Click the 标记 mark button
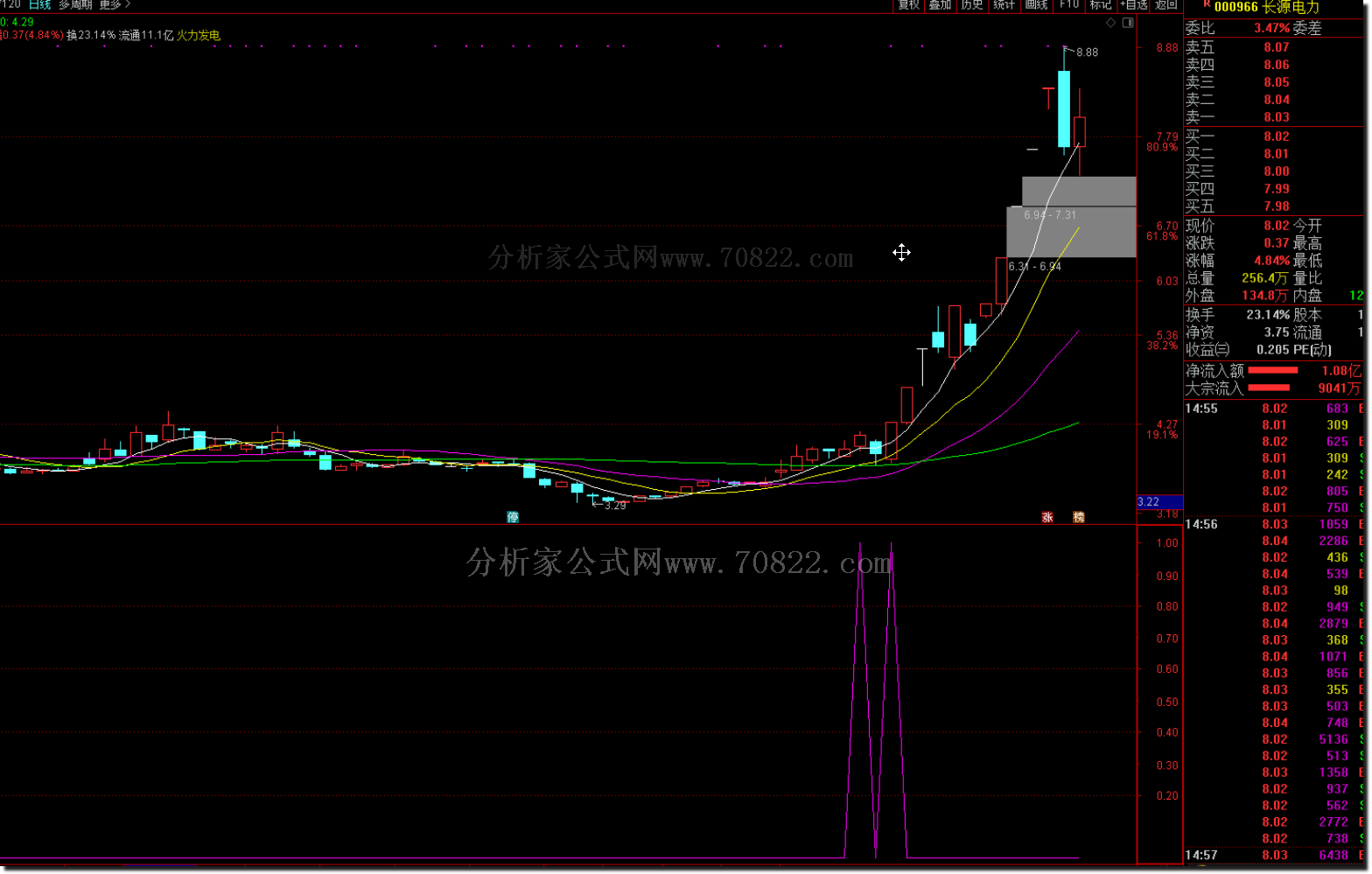 (1101, 5)
